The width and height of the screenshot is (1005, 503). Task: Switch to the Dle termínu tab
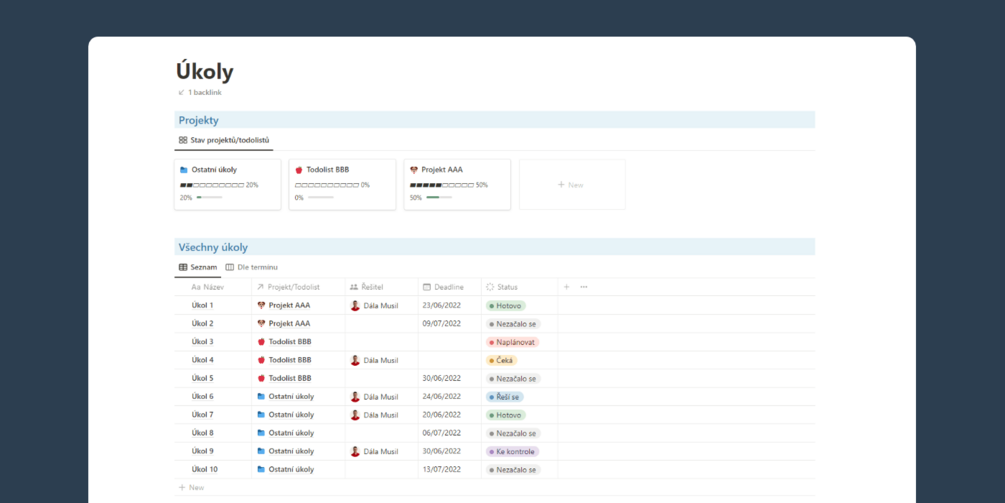251,267
